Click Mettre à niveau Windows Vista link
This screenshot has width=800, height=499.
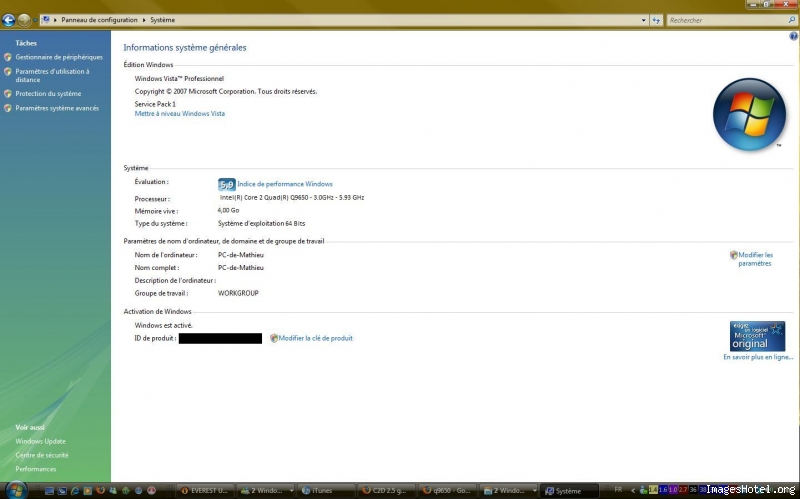pos(180,114)
